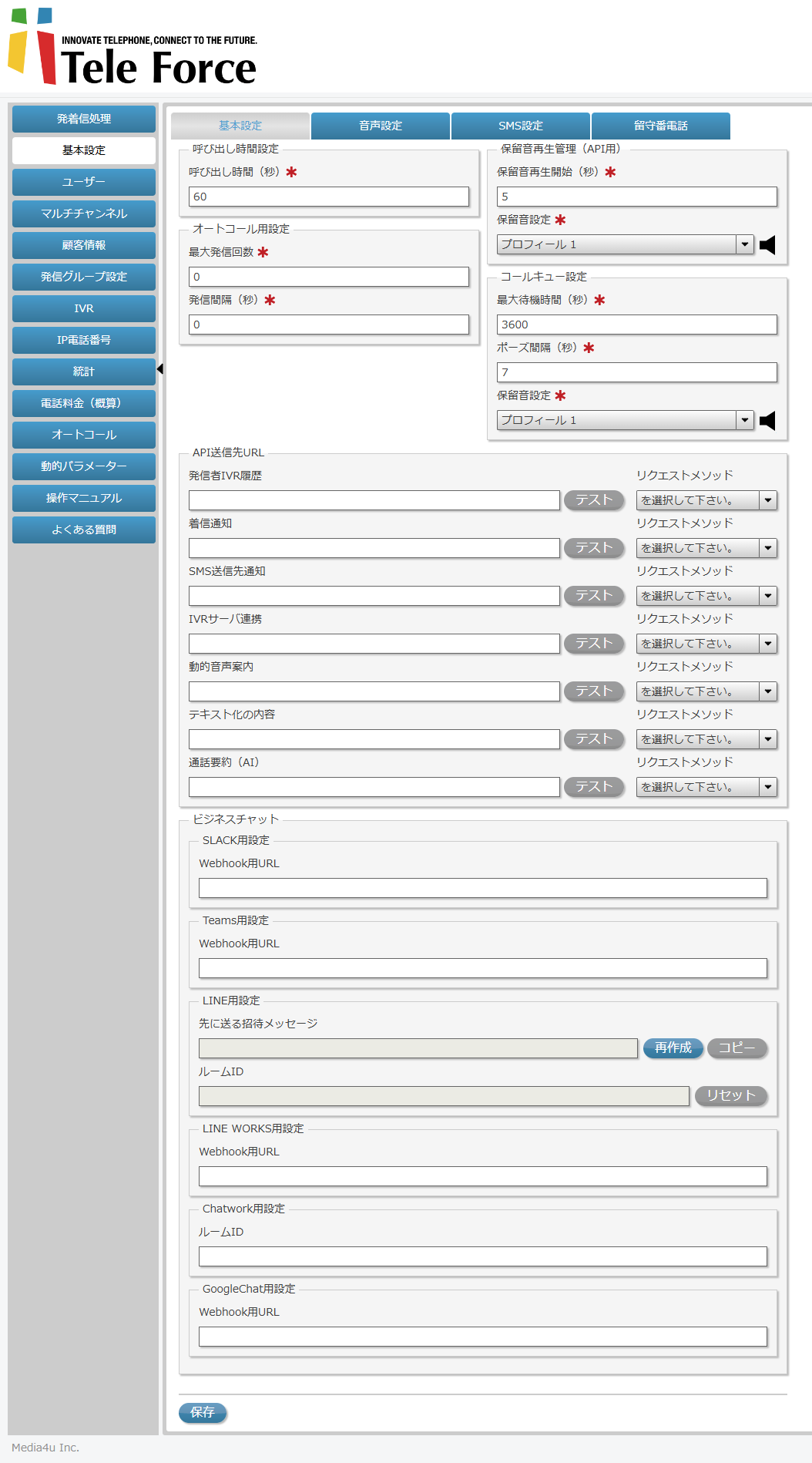Screen dimensions: 812x1463
Task: Open request method dropdown for 発信者IVR履歴
Action: (x=706, y=500)
